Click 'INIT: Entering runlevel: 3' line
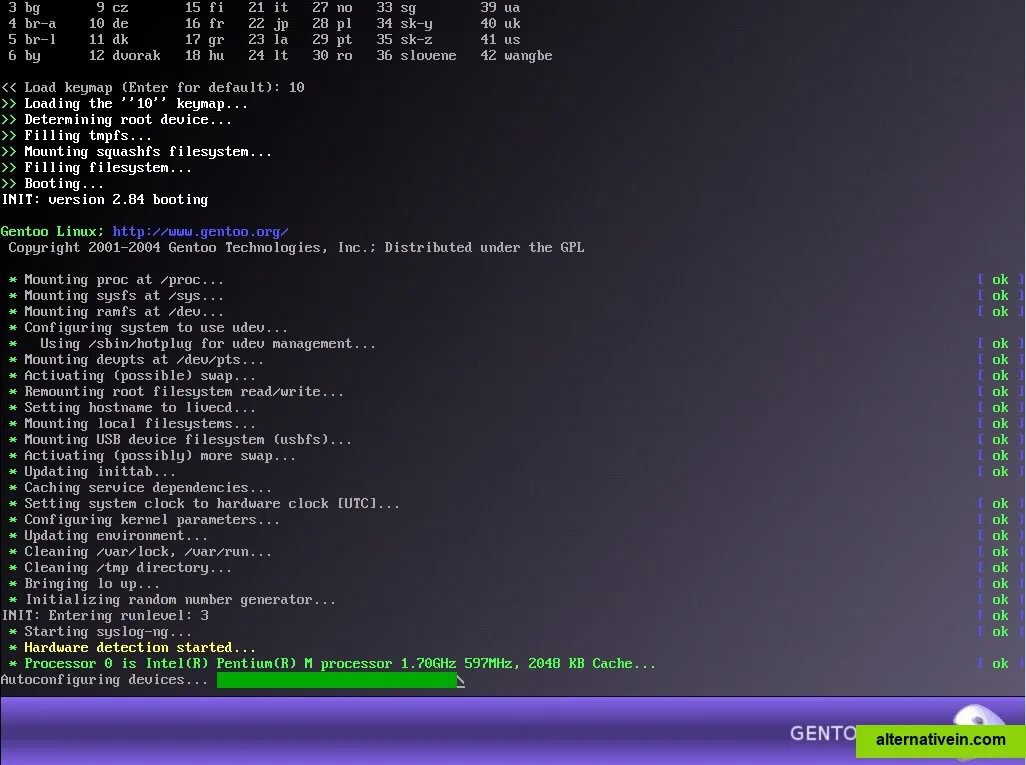 (105, 616)
